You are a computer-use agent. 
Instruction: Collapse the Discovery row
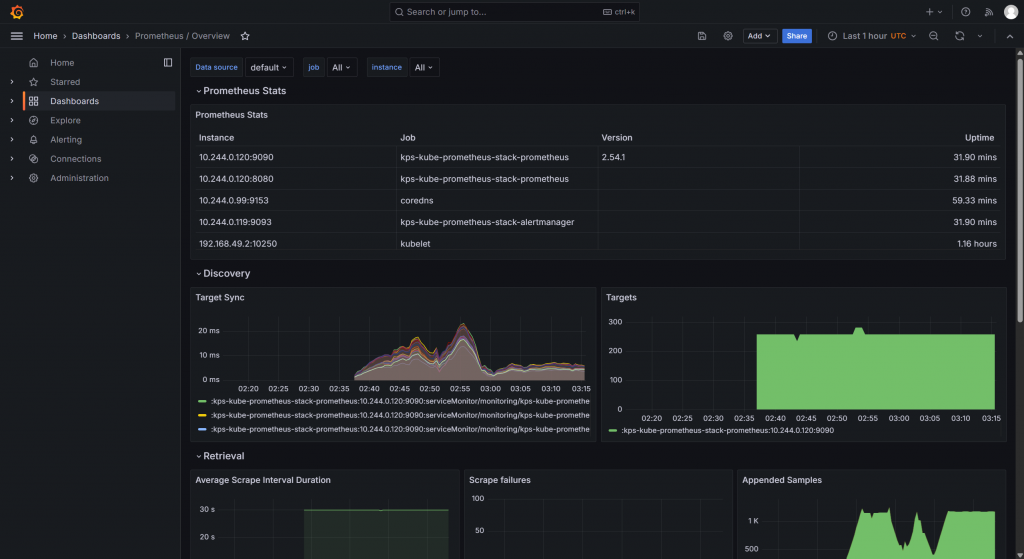(223, 274)
